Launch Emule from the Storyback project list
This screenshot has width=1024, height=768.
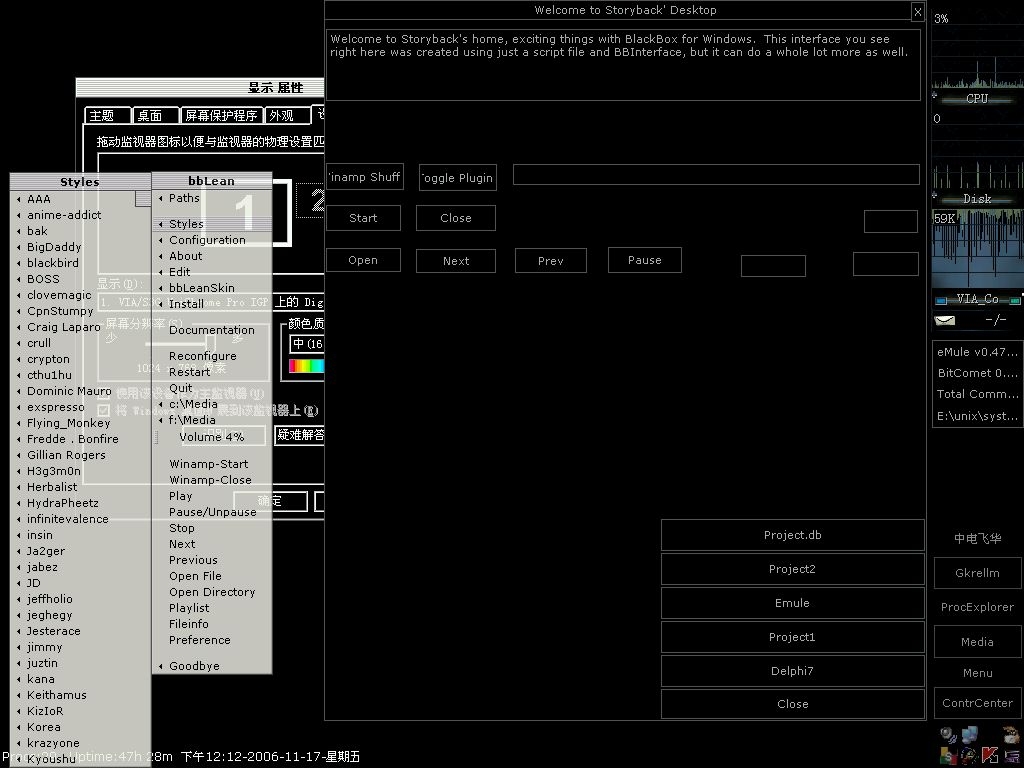pyautogui.click(x=793, y=603)
